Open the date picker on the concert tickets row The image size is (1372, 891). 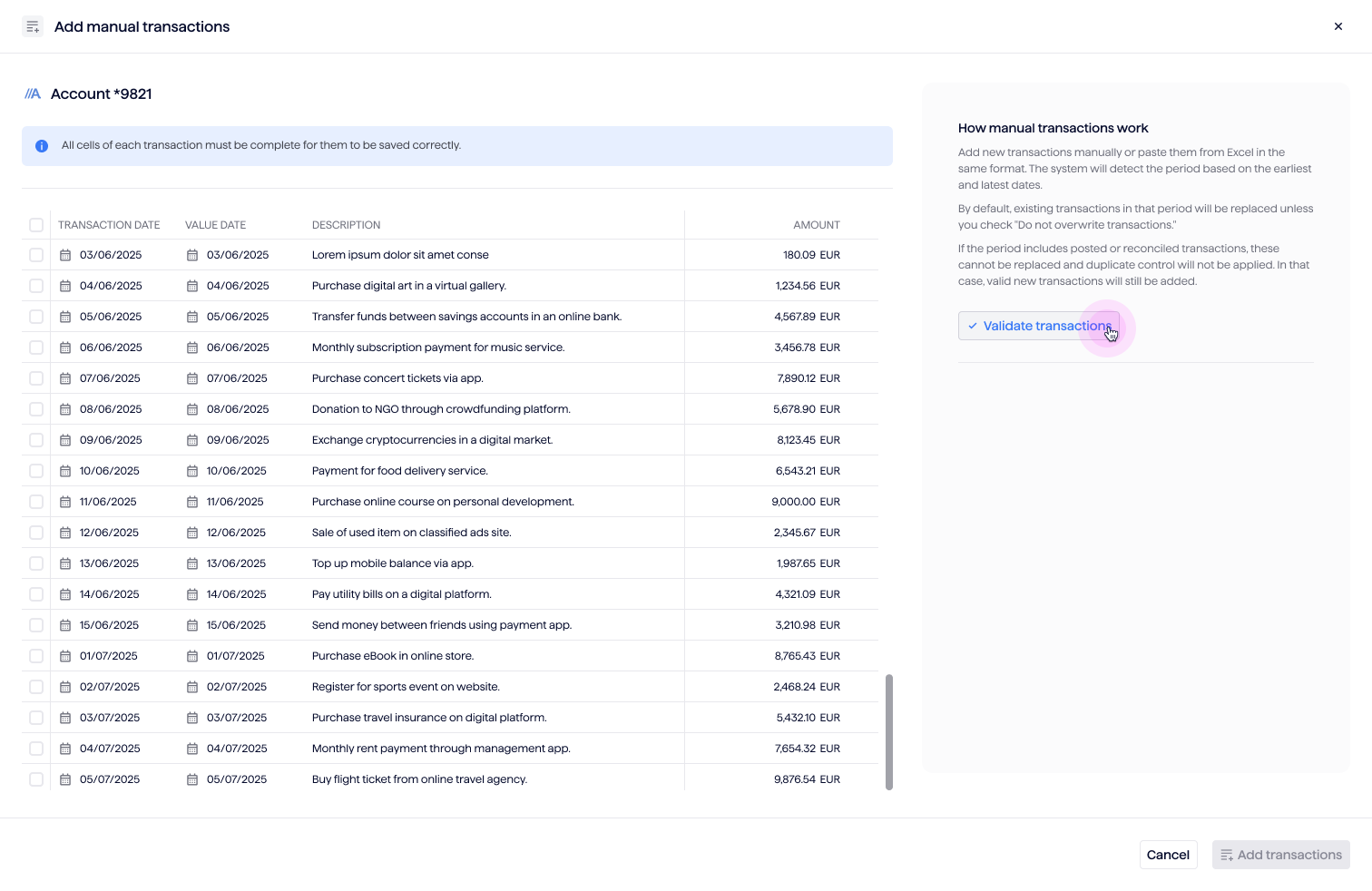pos(64,377)
